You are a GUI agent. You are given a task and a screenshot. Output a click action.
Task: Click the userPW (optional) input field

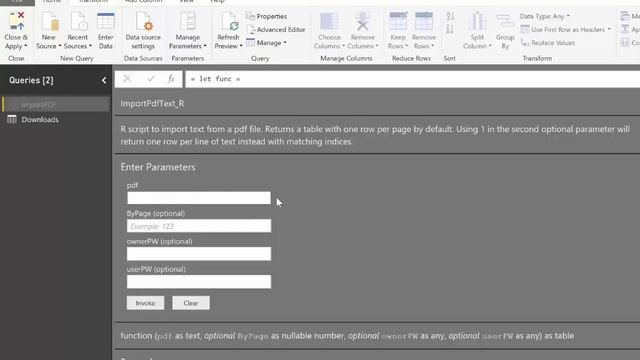pyautogui.click(x=199, y=282)
